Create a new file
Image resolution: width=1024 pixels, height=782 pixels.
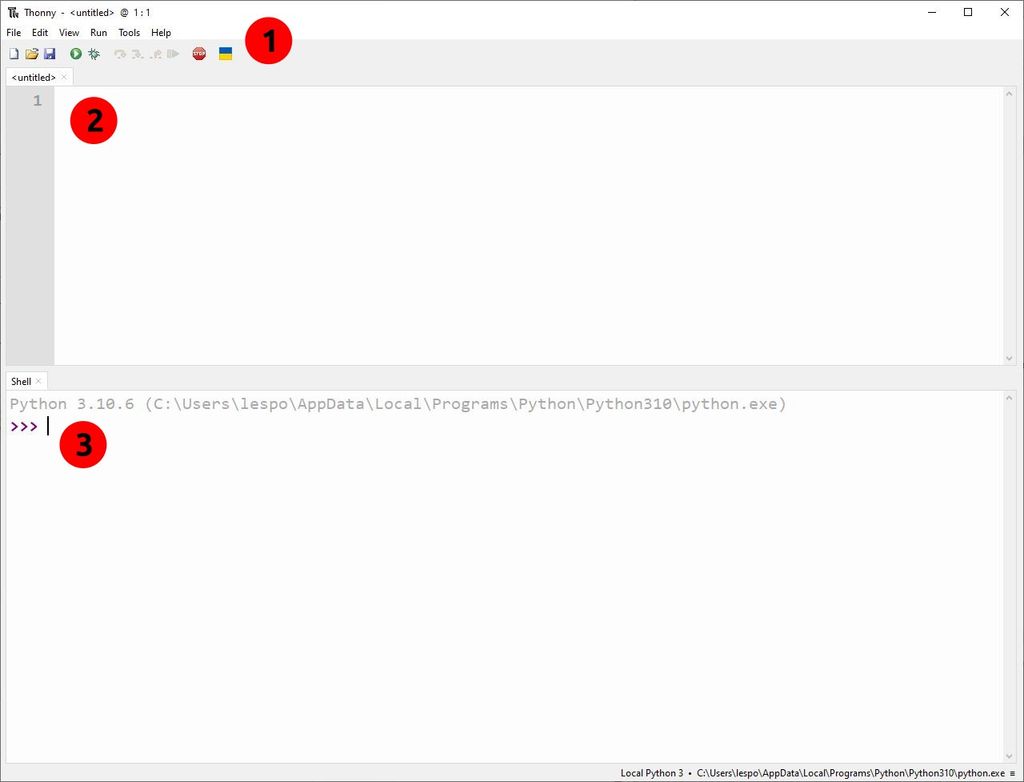(14, 53)
